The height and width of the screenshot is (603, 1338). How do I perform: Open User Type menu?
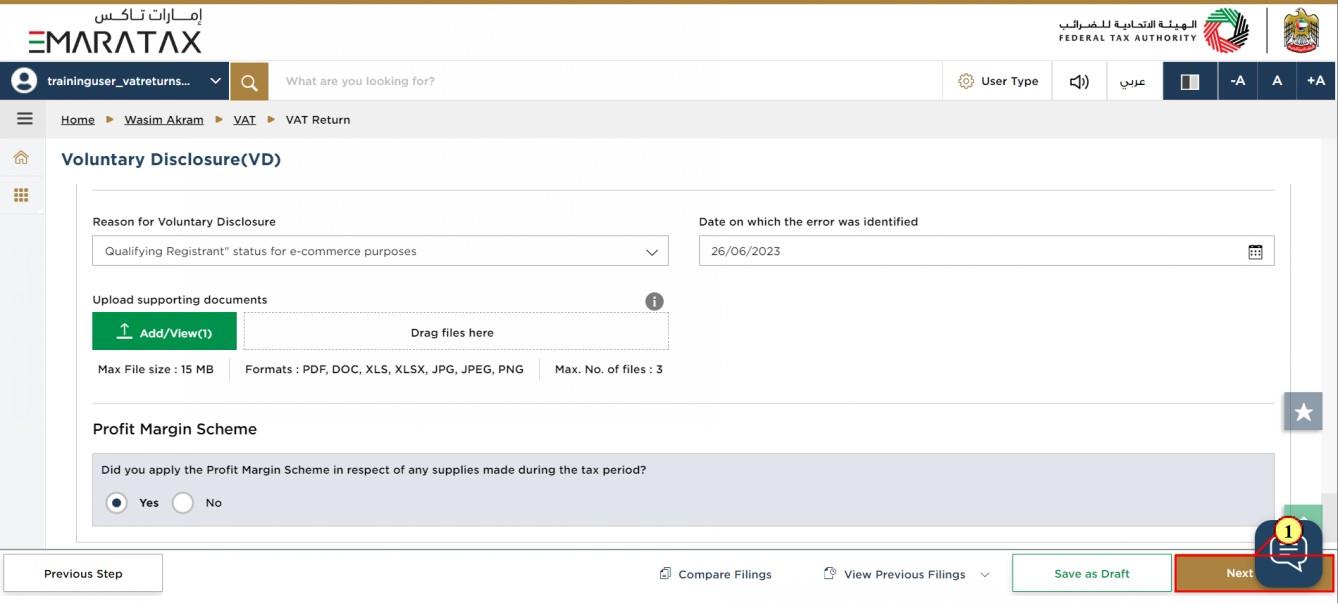997,82
